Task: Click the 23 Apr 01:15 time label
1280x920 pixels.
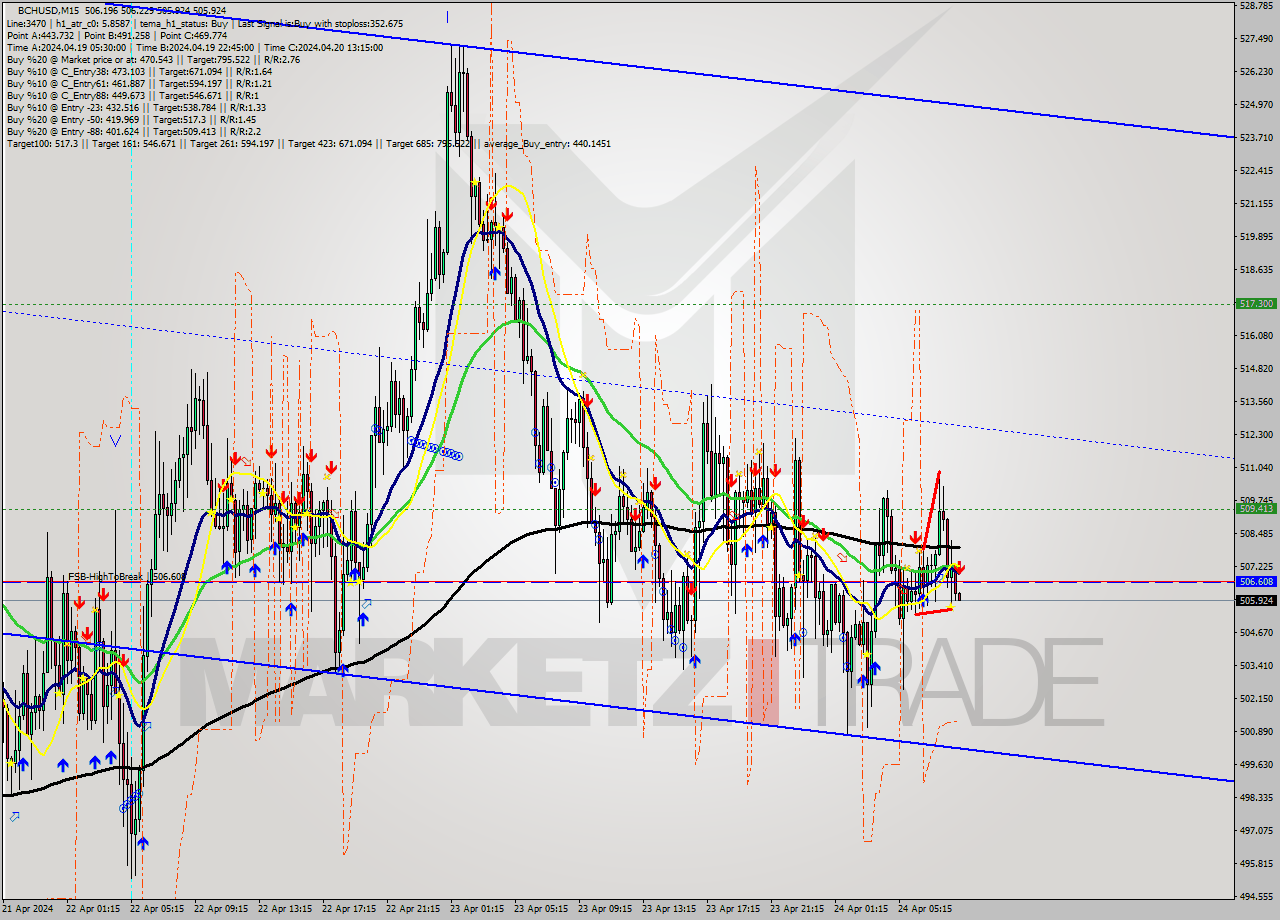Action: click(477, 909)
